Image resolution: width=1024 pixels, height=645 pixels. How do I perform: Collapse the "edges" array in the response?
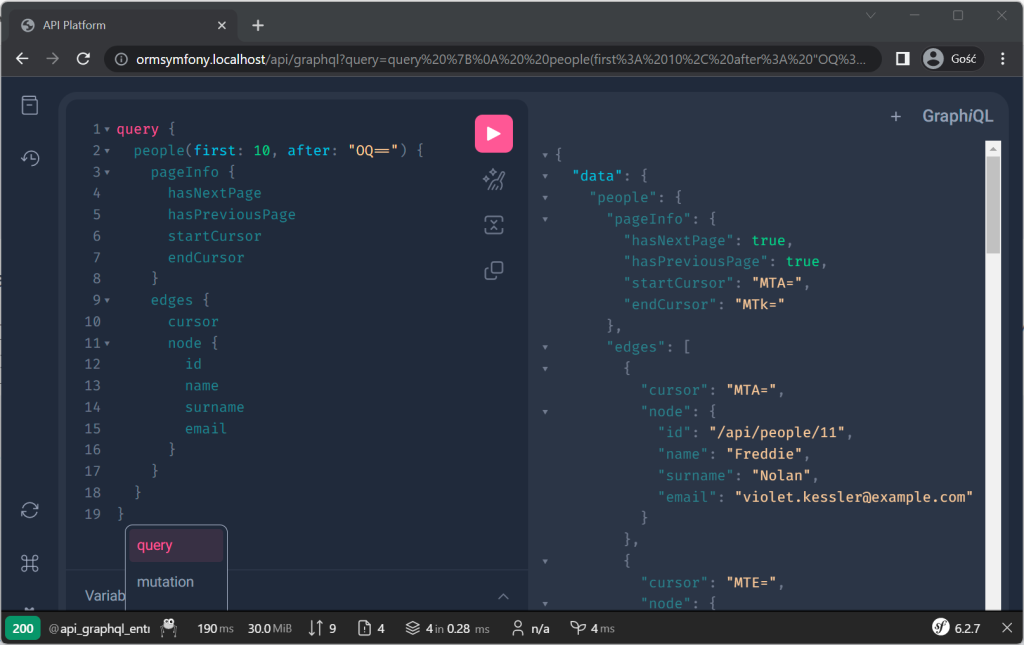(545, 347)
